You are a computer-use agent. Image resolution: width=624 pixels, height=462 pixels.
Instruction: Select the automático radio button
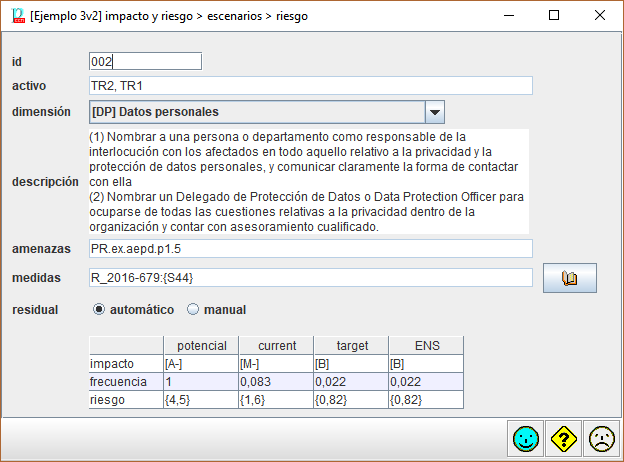click(99, 310)
